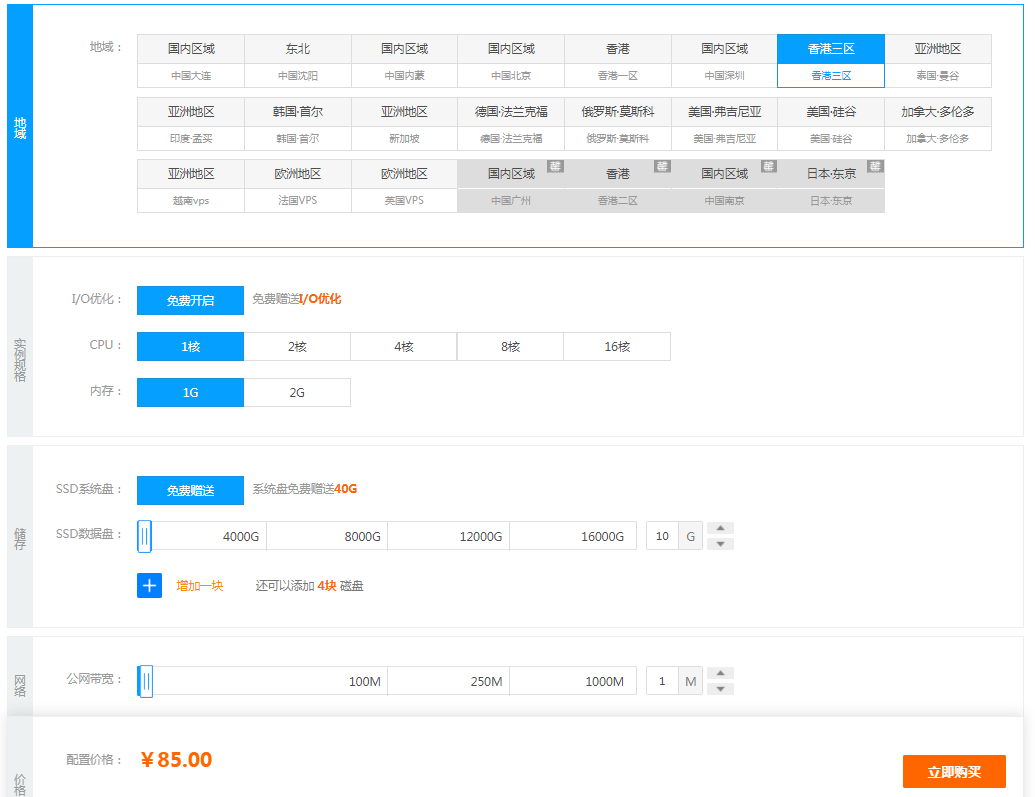Select the 2G memory option
Screen dimensions: 1035x797
pos(296,392)
